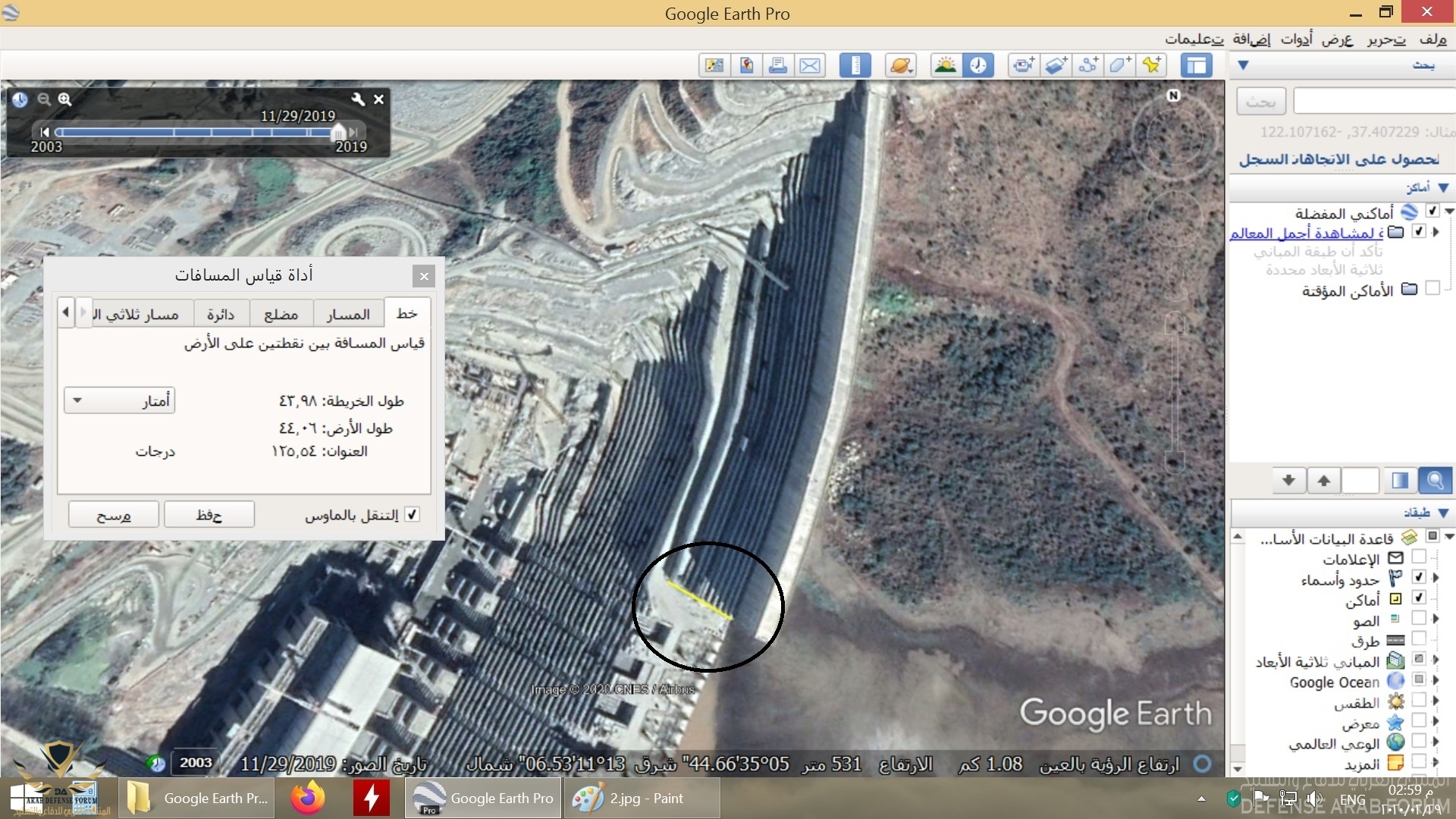Expand the حدود وأسماء layer tree arrow
The height and width of the screenshot is (819, 1456).
click(x=1436, y=578)
